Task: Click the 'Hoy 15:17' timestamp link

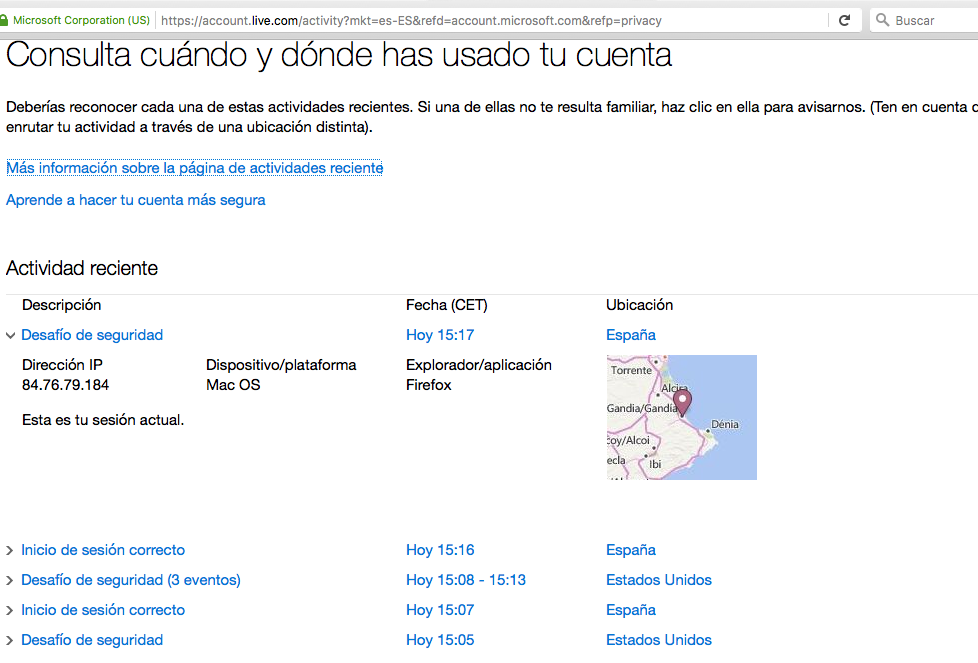Action: tap(440, 335)
